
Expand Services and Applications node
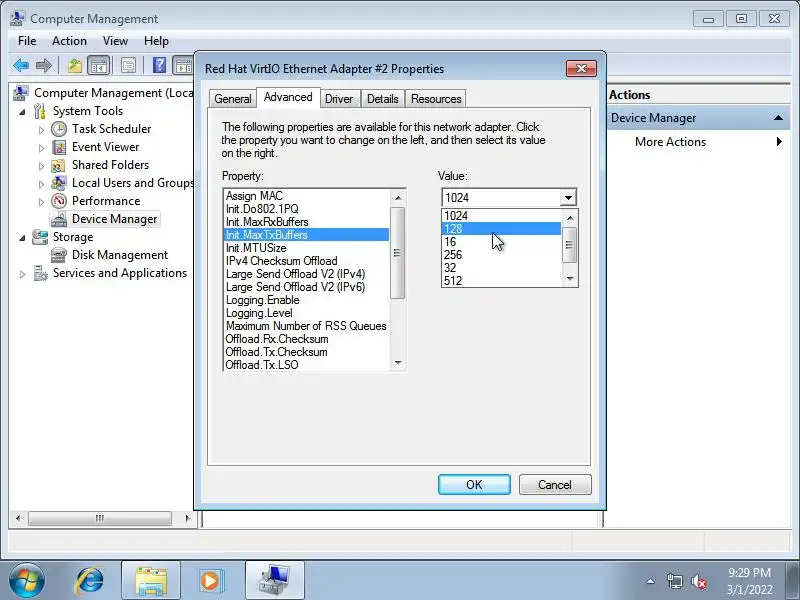click(x=22, y=274)
